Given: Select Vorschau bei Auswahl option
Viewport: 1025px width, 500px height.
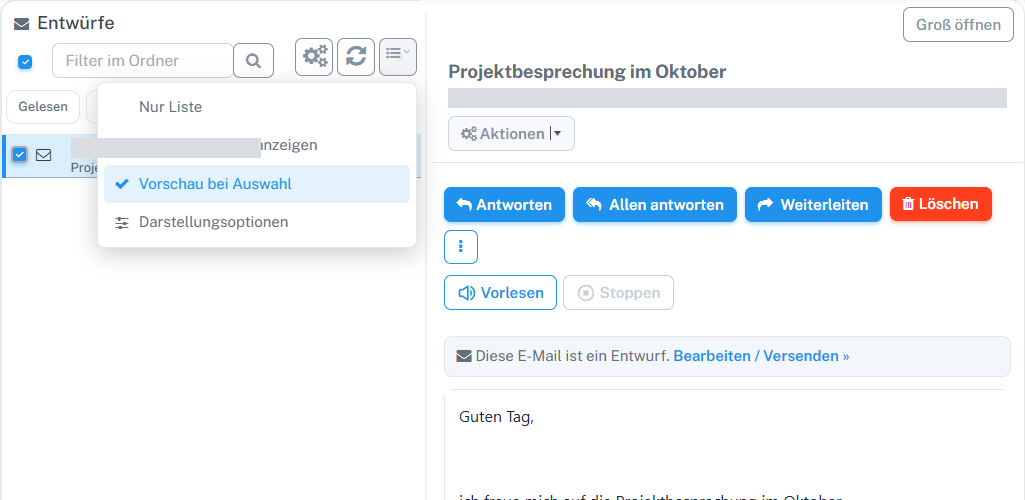Looking at the screenshot, I should 257,184.
